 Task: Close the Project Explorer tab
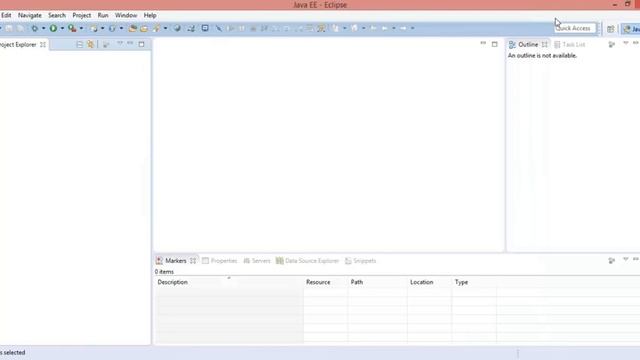(43, 44)
